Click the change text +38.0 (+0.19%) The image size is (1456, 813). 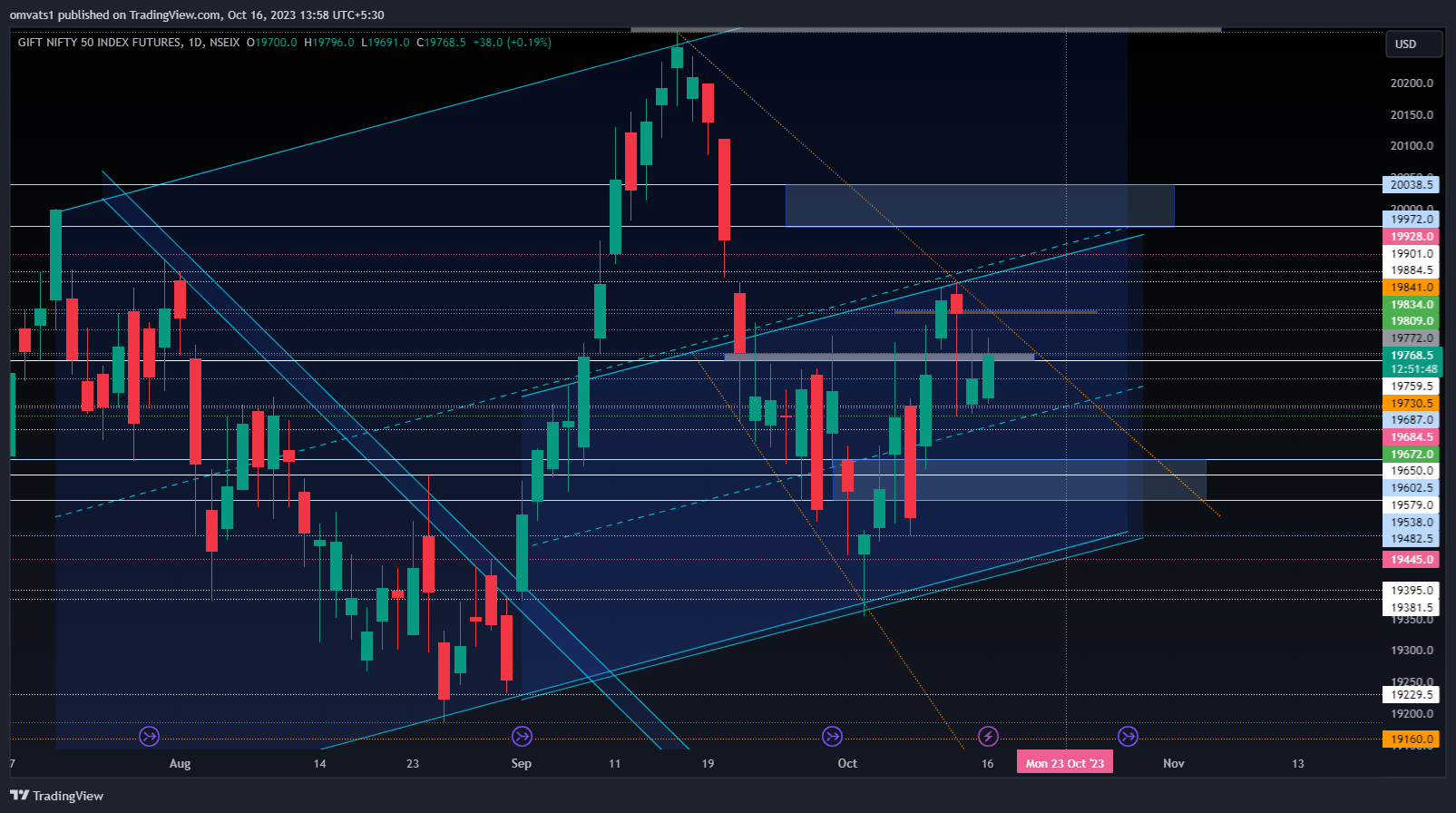[513, 43]
